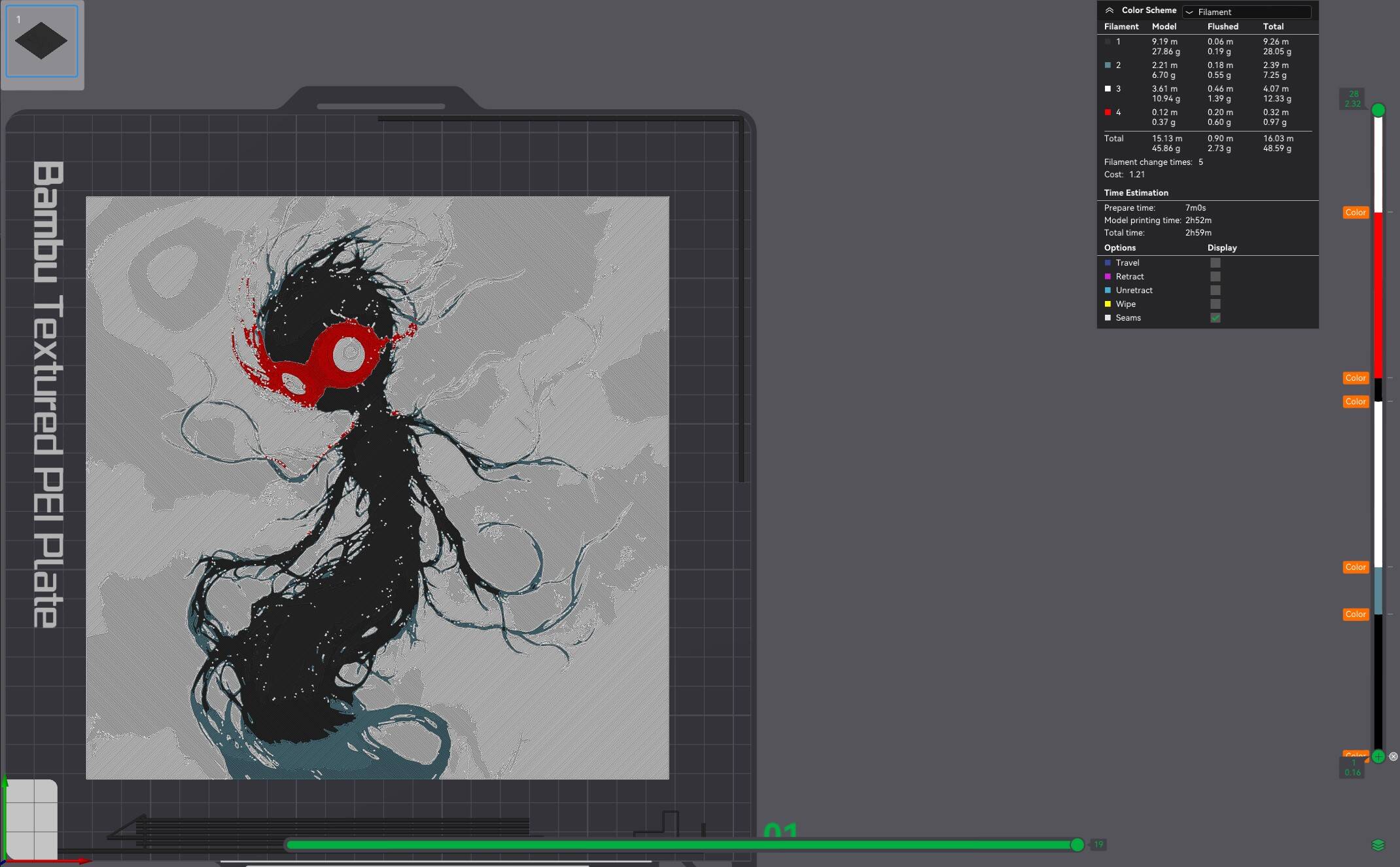This screenshot has height=867, width=1400.
Task: Click the "Model" column header
Action: tap(1164, 27)
